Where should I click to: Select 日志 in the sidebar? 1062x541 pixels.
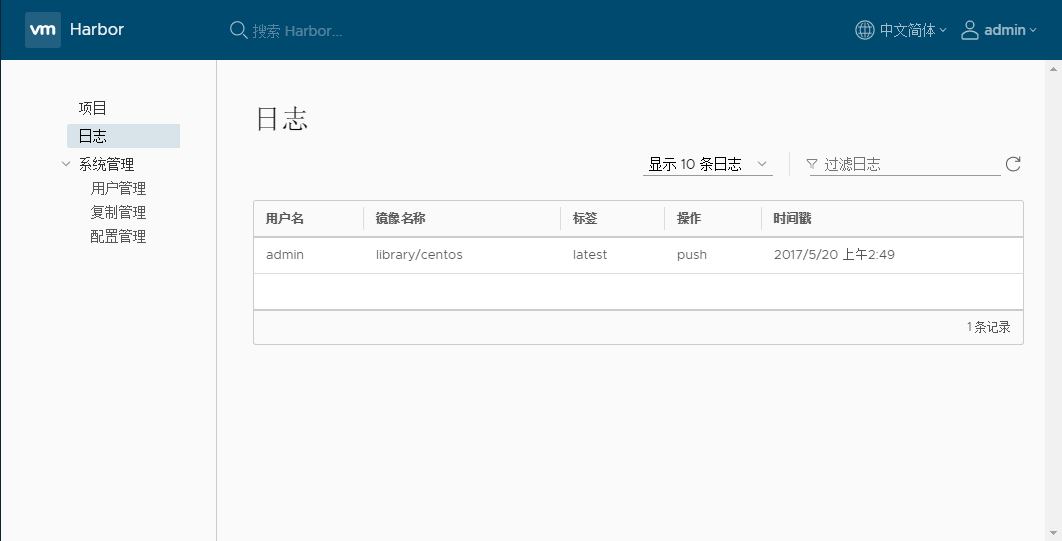(x=123, y=136)
